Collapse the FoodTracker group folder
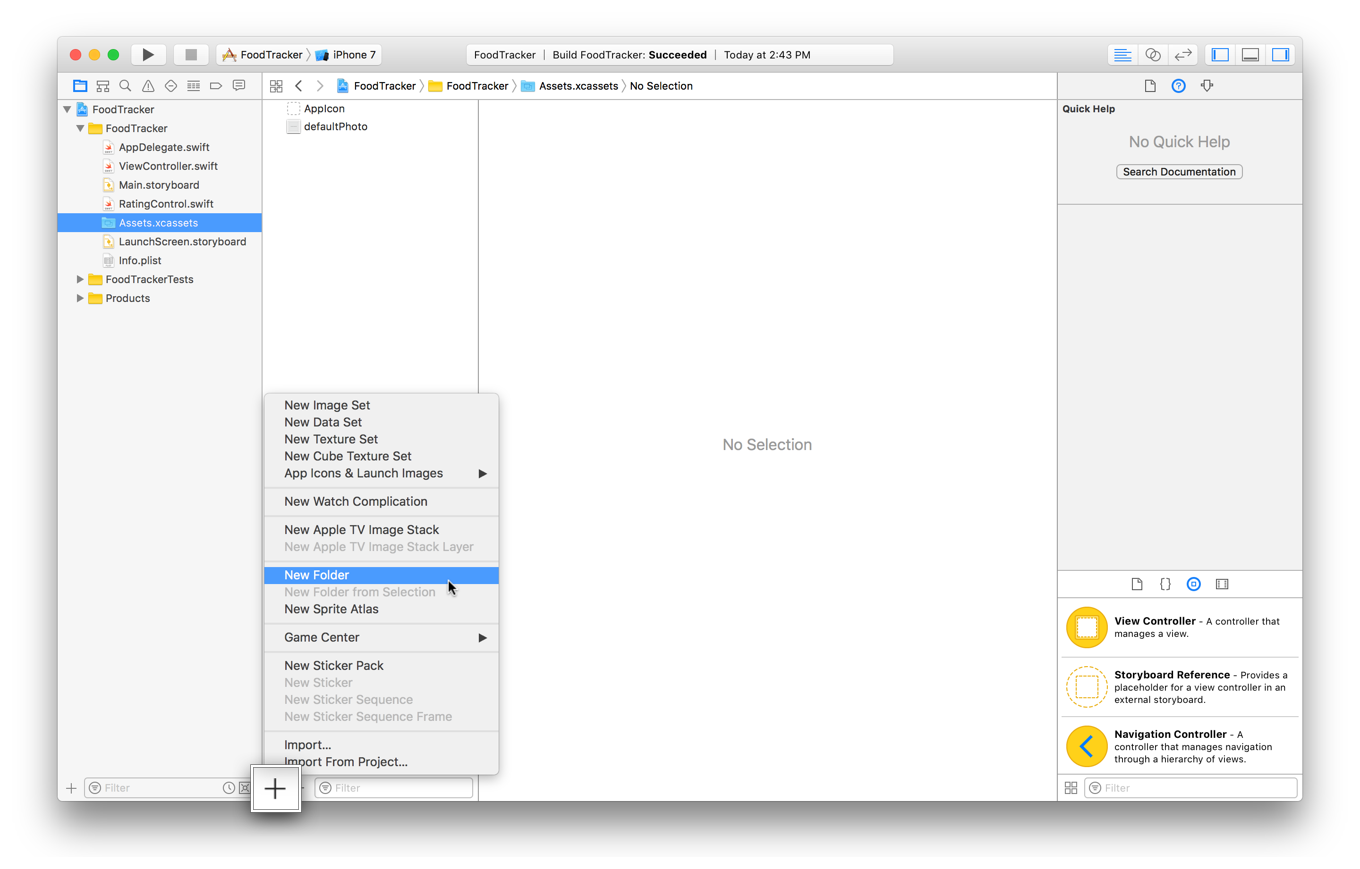This screenshot has height=869, width=1360. [80, 128]
